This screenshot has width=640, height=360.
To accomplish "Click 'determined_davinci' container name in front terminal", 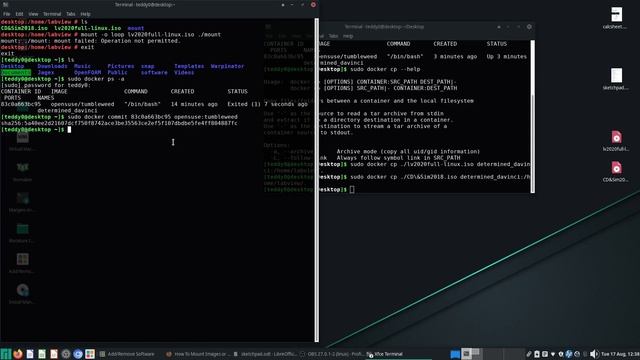I will [67, 110].
